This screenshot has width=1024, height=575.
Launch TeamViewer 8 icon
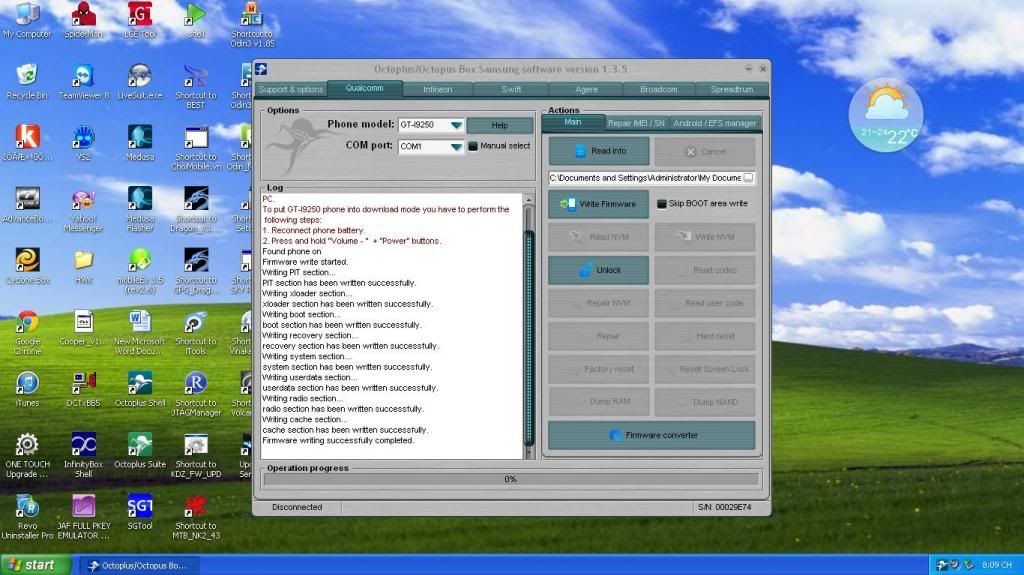point(84,82)
